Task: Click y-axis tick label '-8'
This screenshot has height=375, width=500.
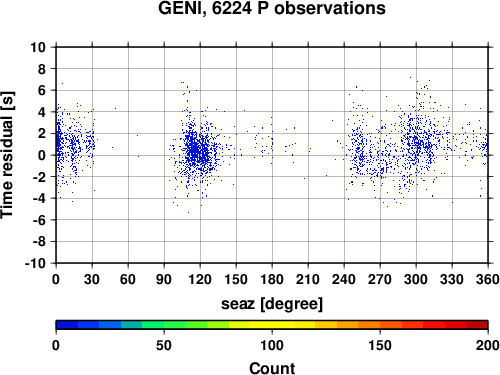Action: [x=39, y=242]
